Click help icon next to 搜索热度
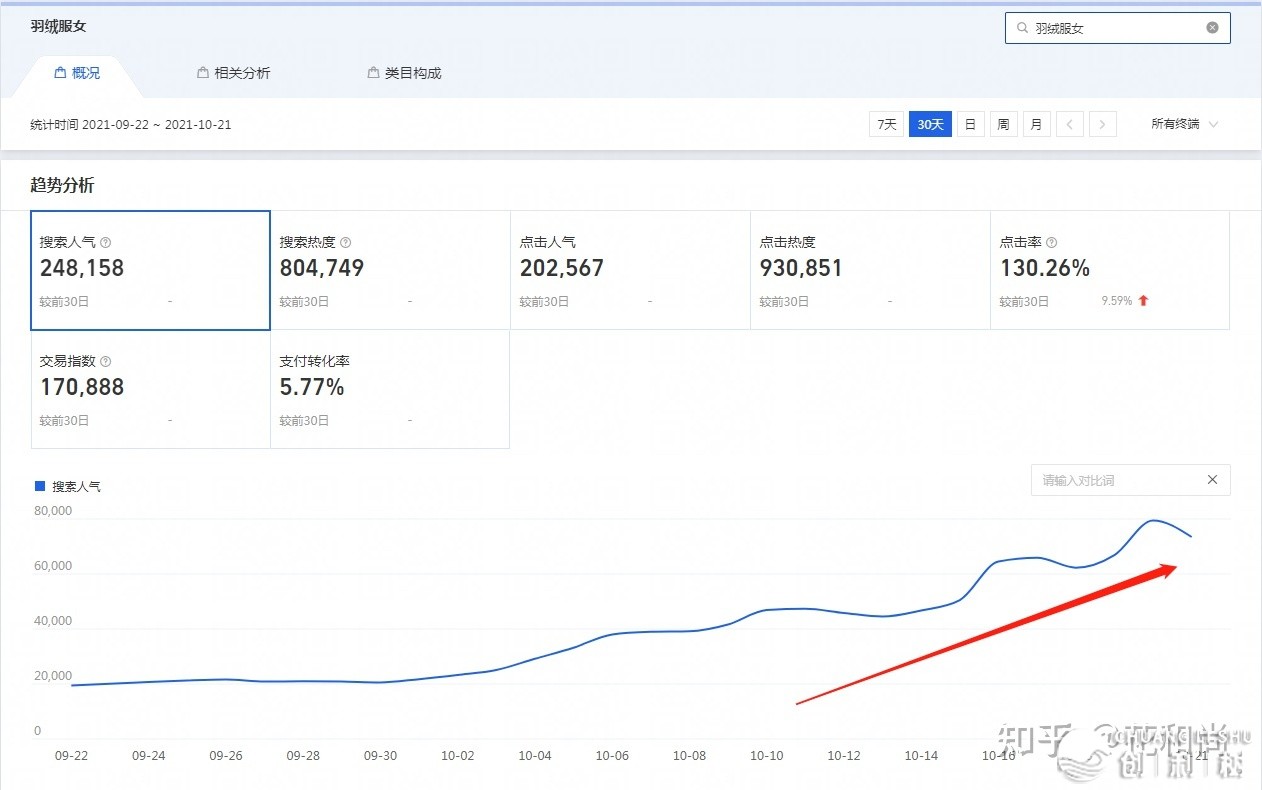 click(x=346, y=242)
